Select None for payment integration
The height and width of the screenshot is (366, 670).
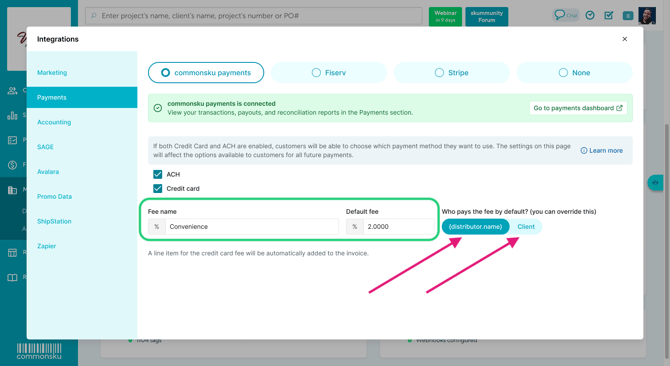(574, 73)
